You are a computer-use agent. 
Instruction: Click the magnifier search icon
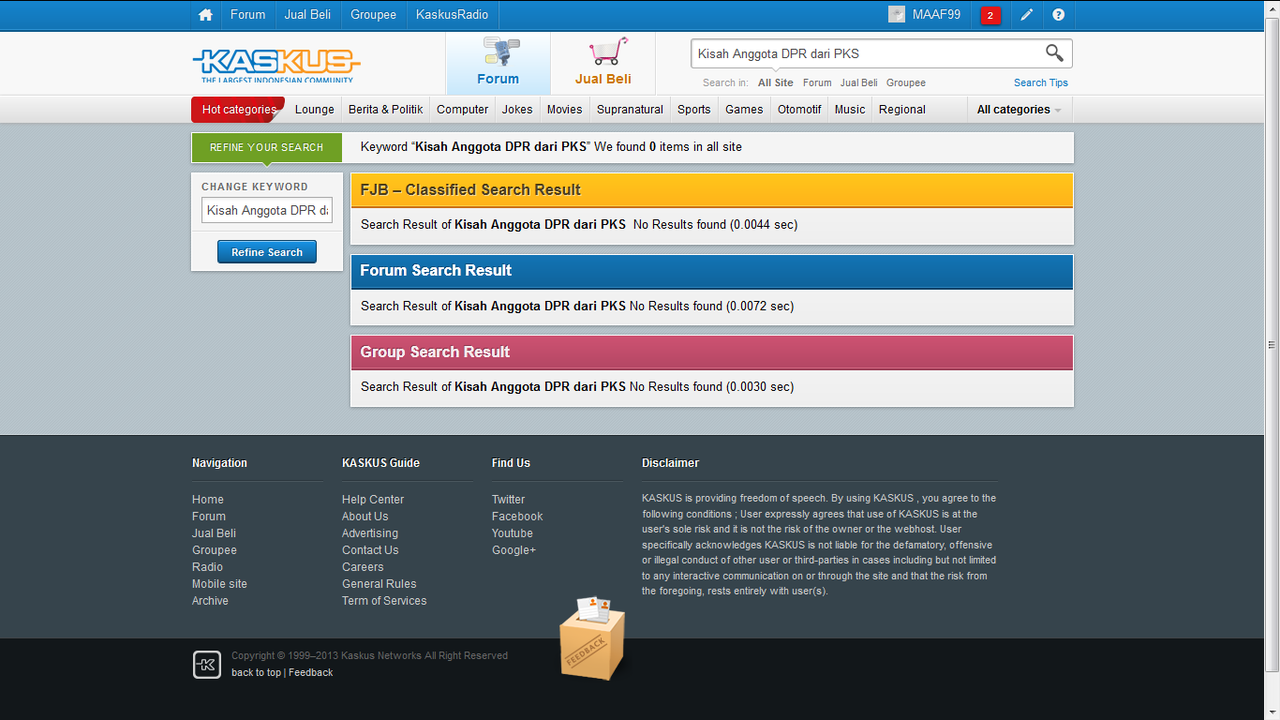point(1055,53)
